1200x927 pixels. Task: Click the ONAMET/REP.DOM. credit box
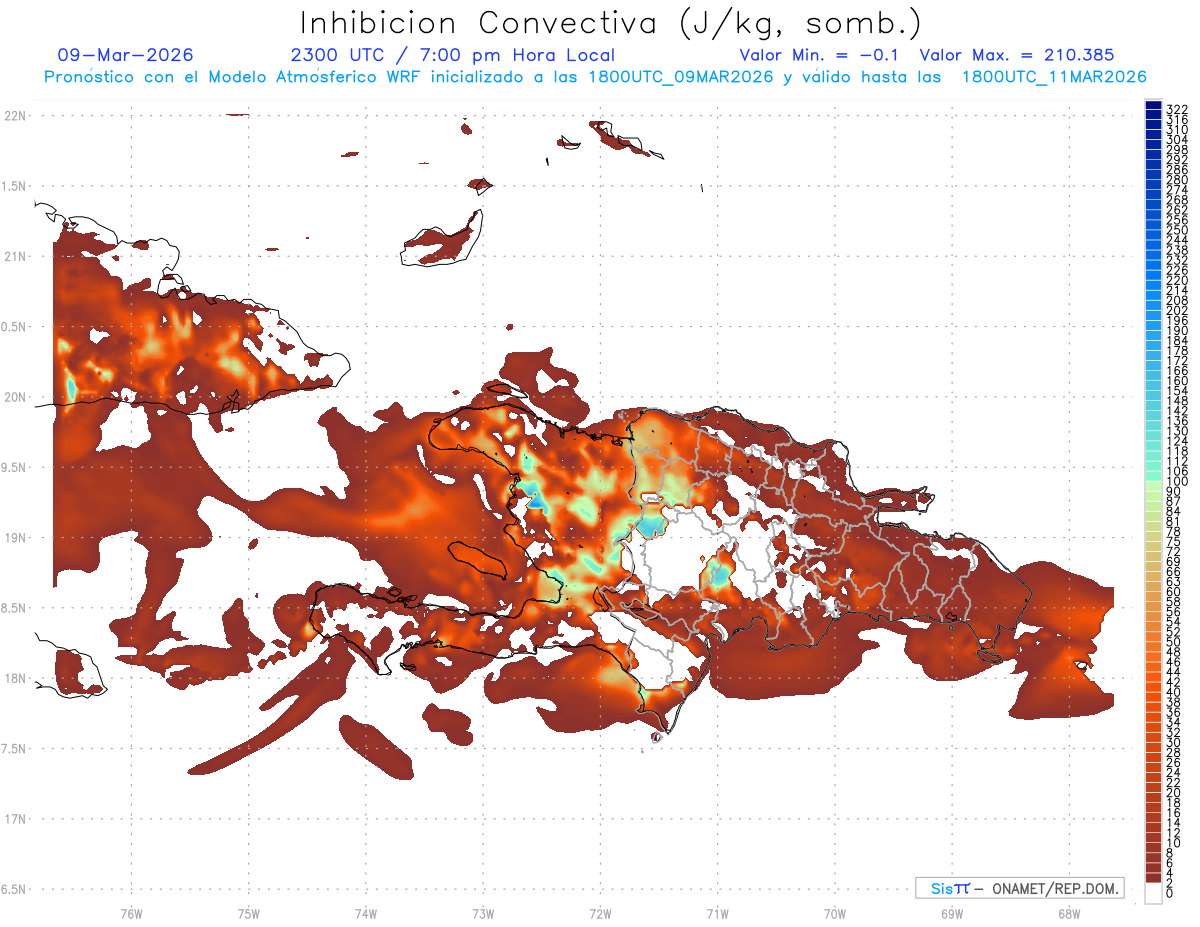click(1020, 888)
